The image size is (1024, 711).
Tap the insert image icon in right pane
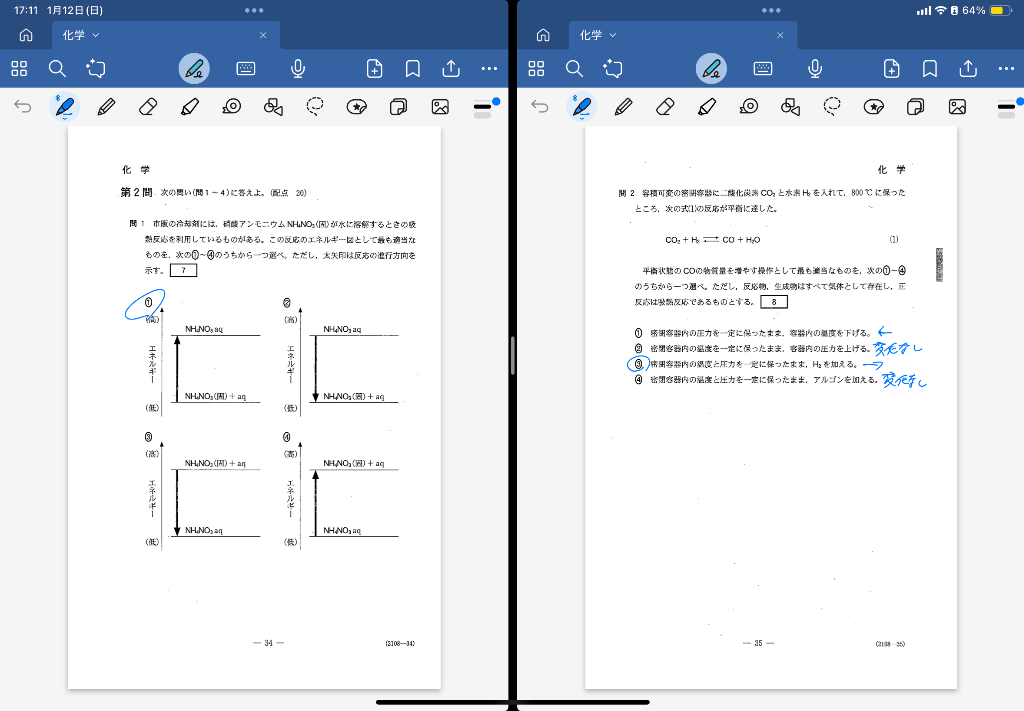[x=956, y=106]
